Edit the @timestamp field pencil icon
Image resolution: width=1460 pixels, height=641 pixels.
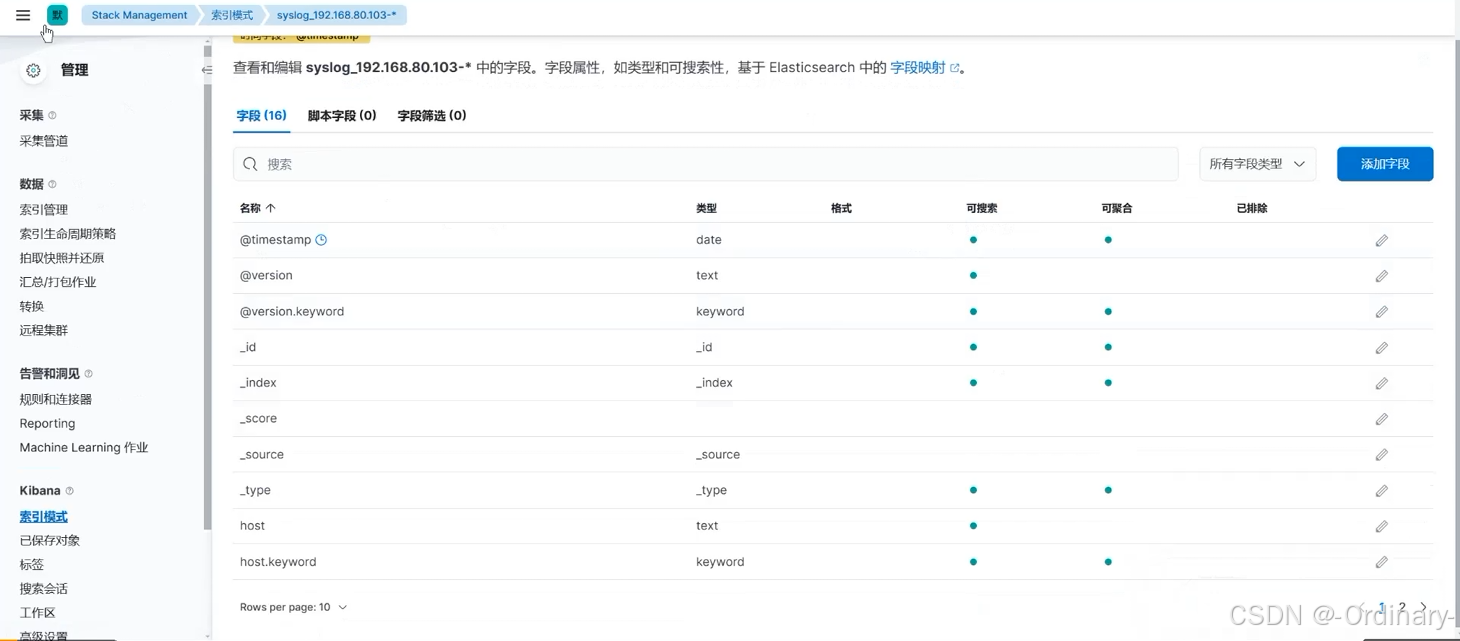(1381, 240)
